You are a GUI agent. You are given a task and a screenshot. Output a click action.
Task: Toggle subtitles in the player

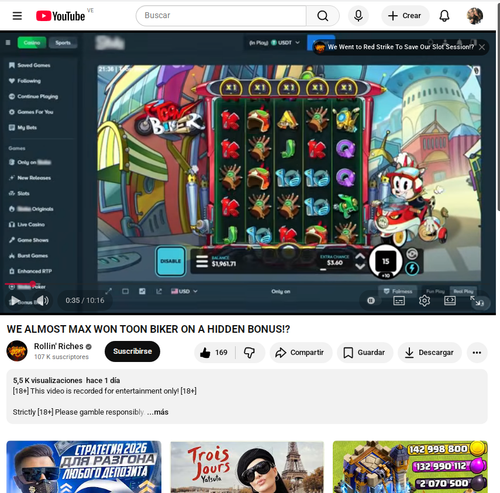(x=399, y=301)
